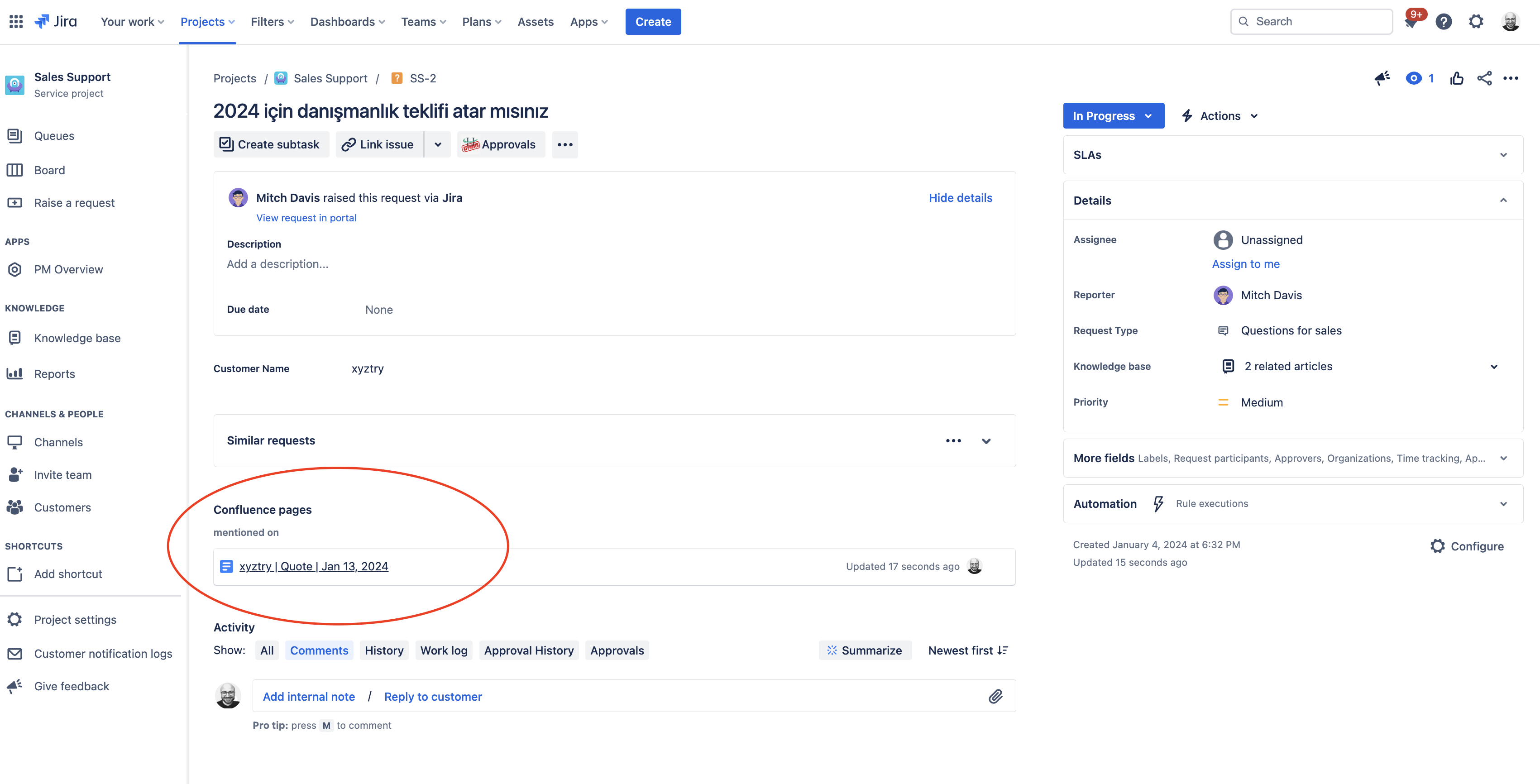1540x784 pixels.
Task: Expand 2 related articles dropdown
Action: click(1494, 366)
